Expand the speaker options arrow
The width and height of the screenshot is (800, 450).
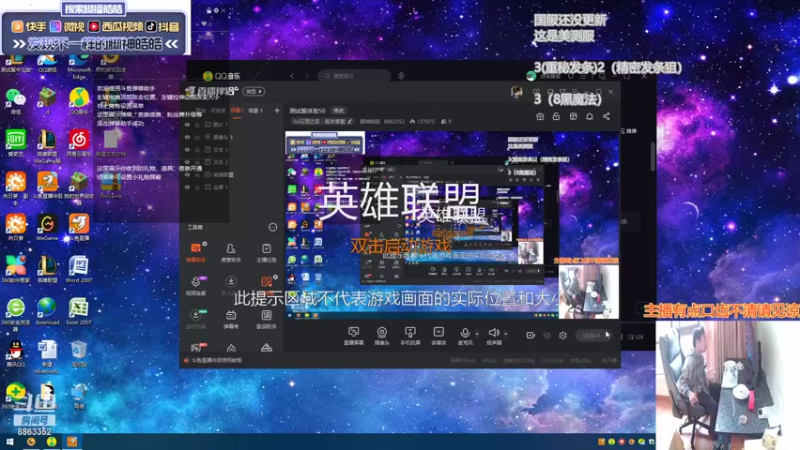pyautogui.click(x=506, y=334)
